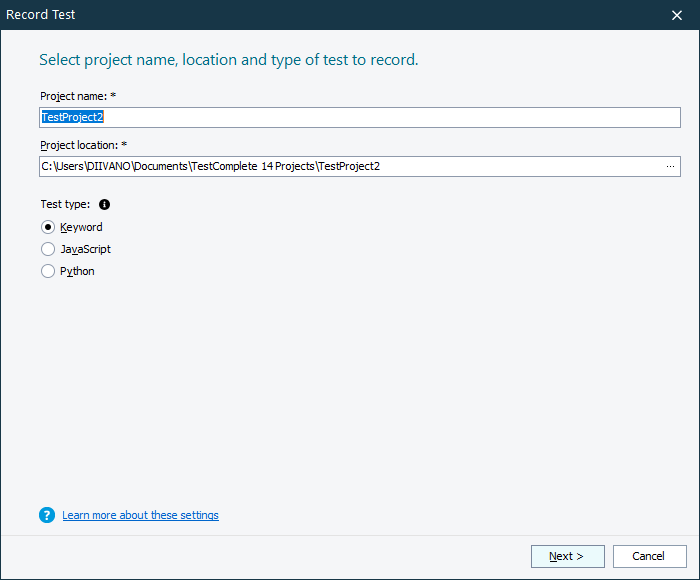The image size is (700, 580).
Task: Select the Keyword radio button circle
Action: click(48, 227)
